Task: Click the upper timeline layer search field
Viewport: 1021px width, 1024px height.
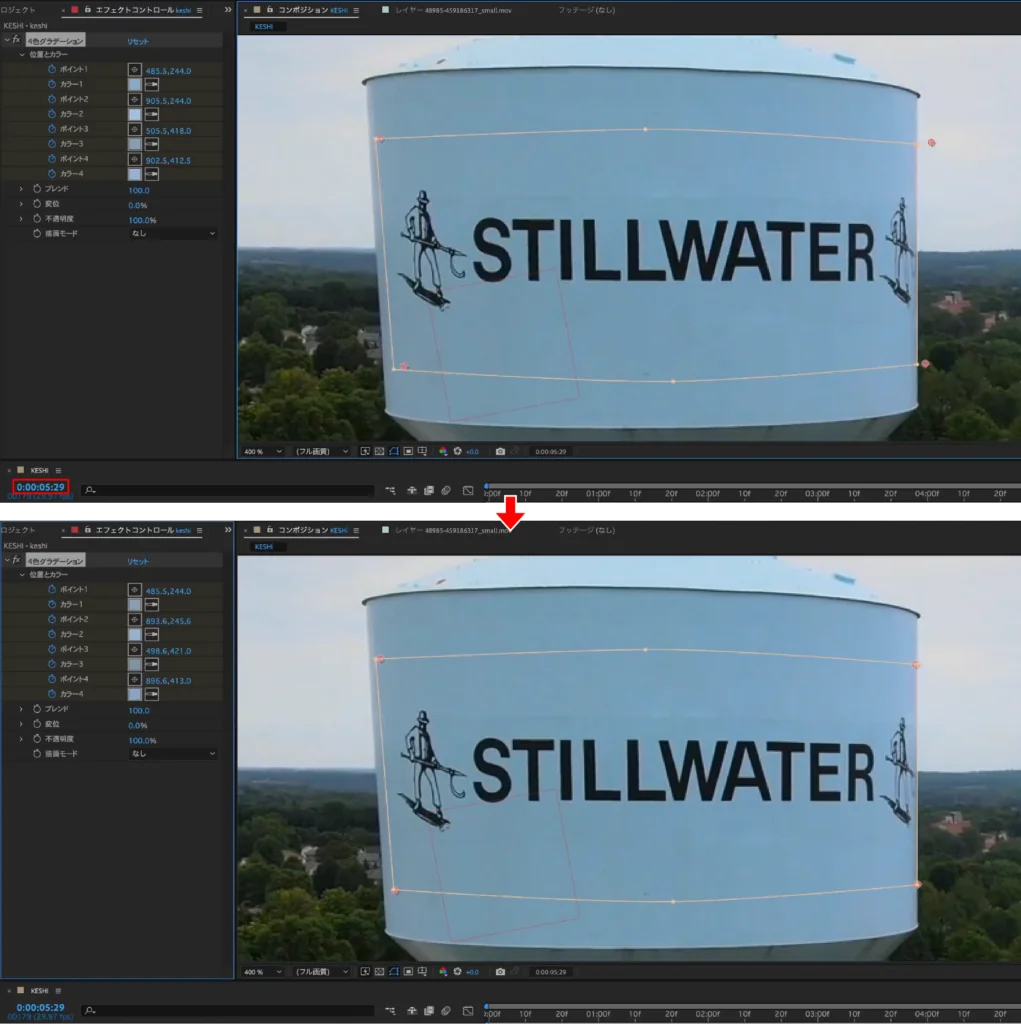Action: (x=227, y=490)
